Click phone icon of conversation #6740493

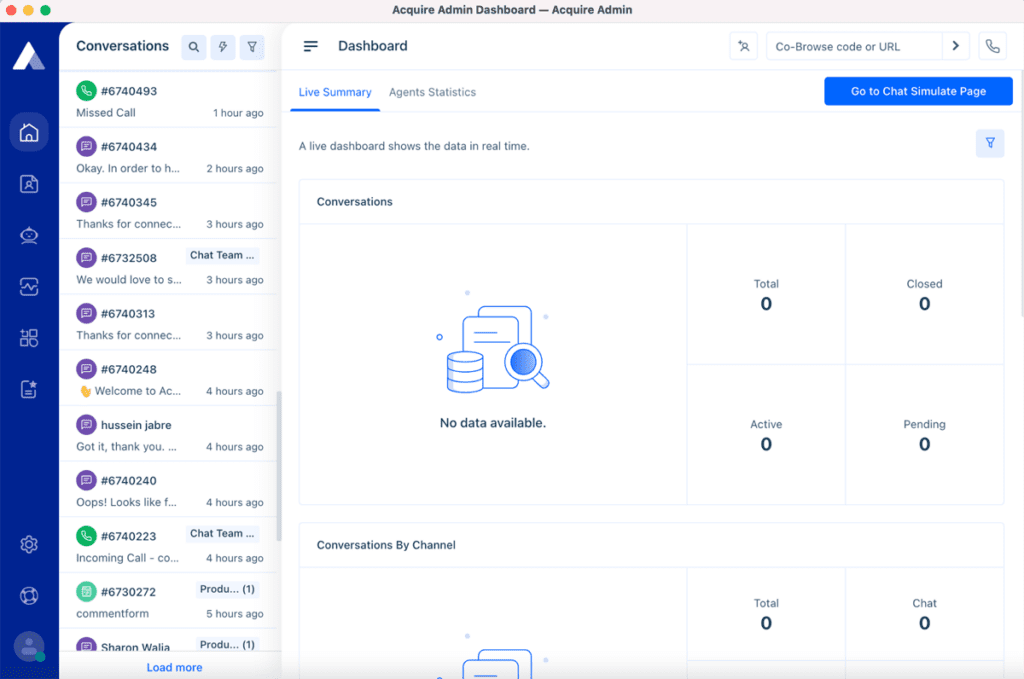[x=86, y=91]
